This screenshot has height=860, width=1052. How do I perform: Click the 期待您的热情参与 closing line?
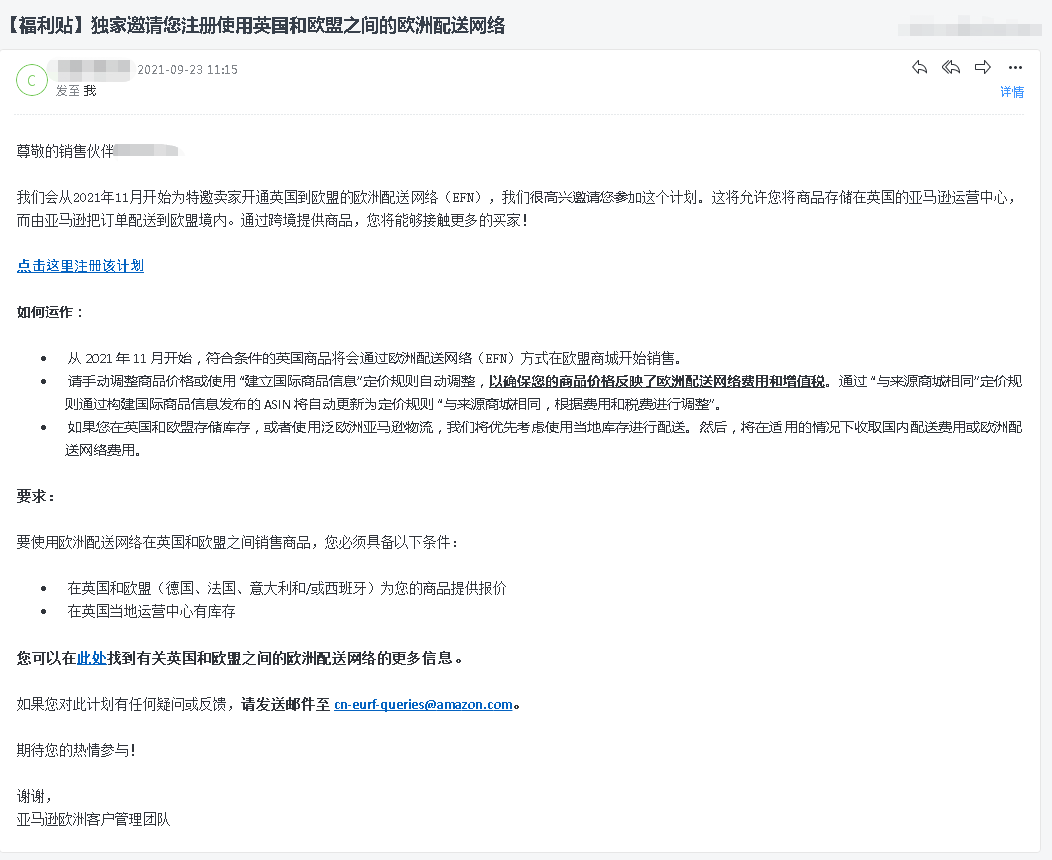[x=73, y=749]
